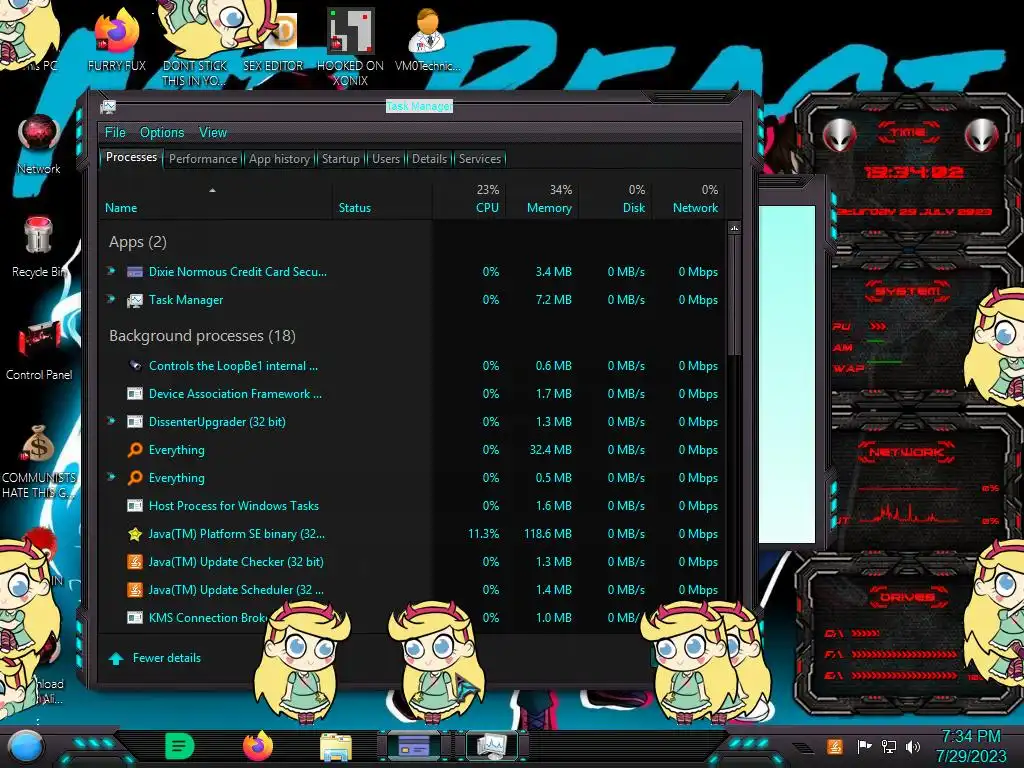Open the File menu in Task Manager
This screenshot has width=1024, height=768.
tap(115, 133)
